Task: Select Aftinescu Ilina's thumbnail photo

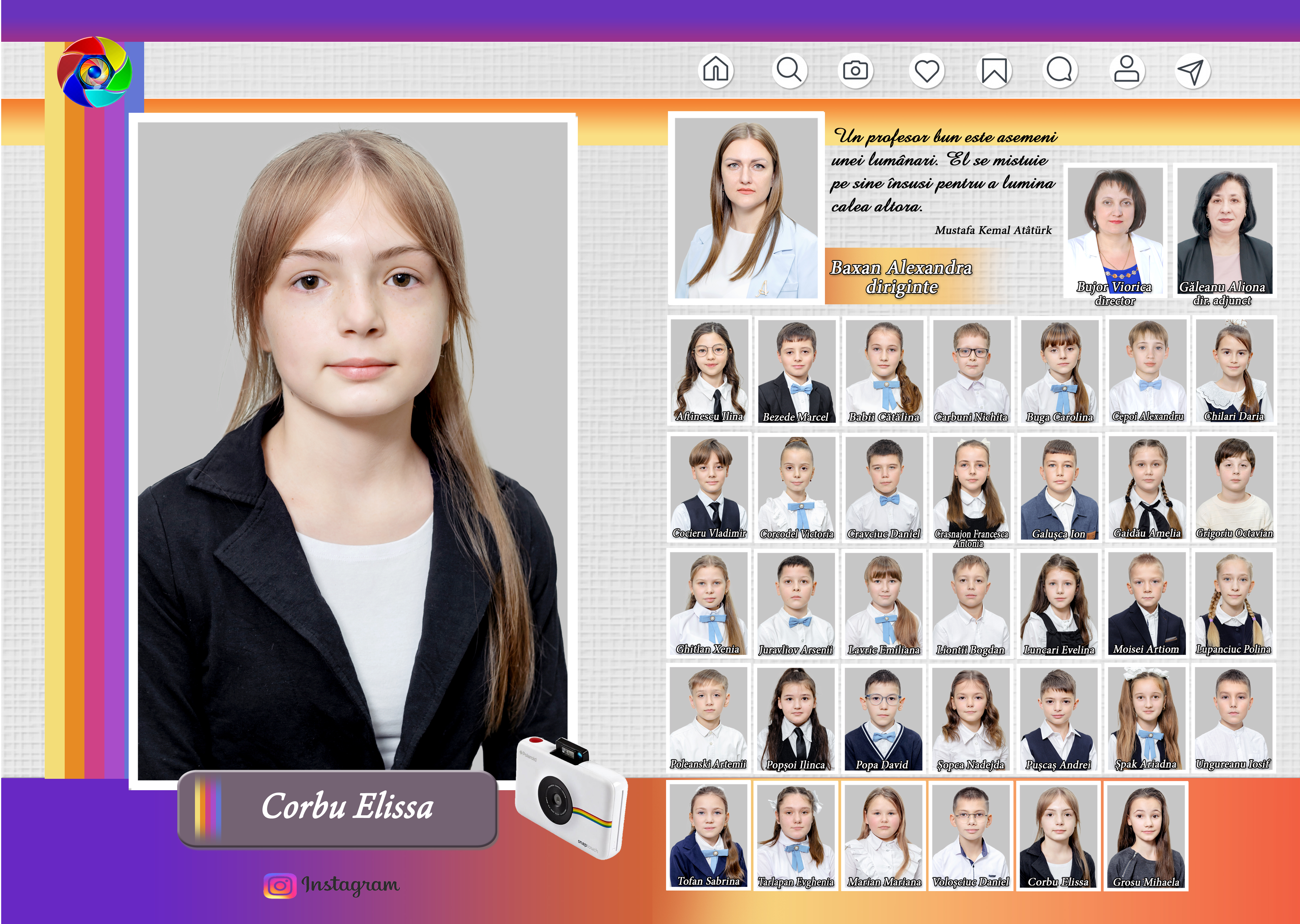Action: click(709, 370)
